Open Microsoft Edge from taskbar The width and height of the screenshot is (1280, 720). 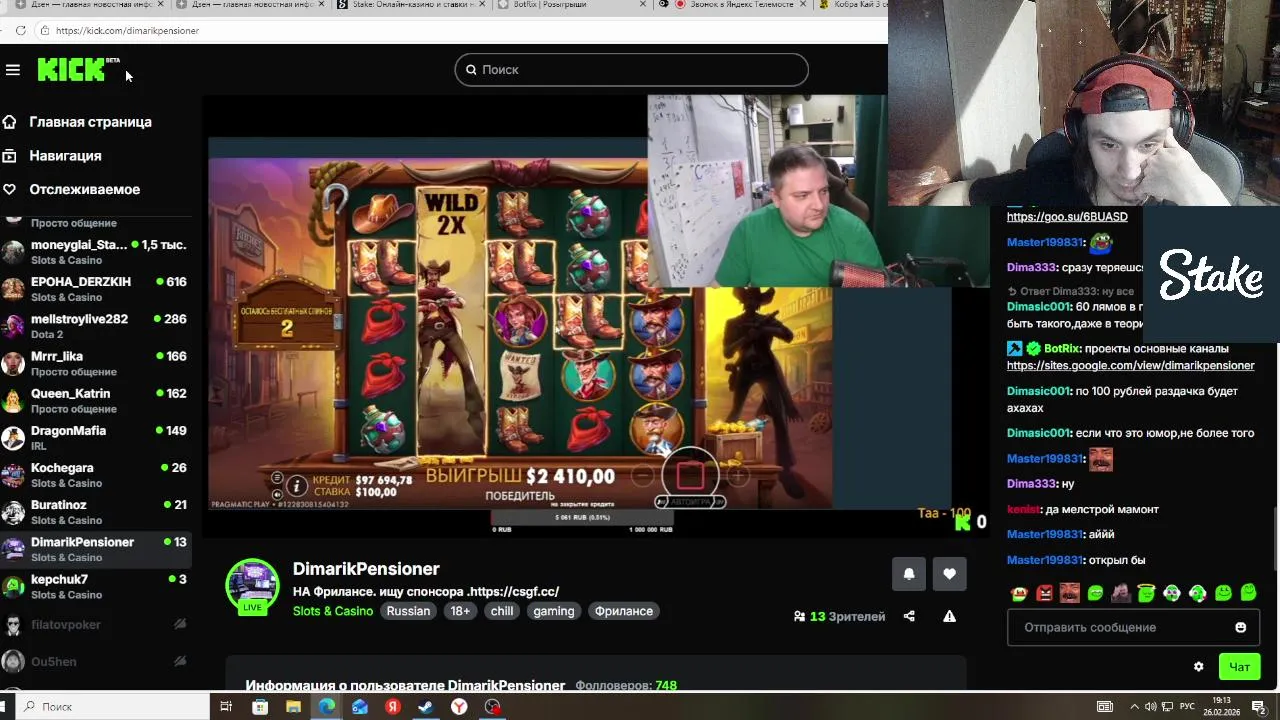pos(327,707)
